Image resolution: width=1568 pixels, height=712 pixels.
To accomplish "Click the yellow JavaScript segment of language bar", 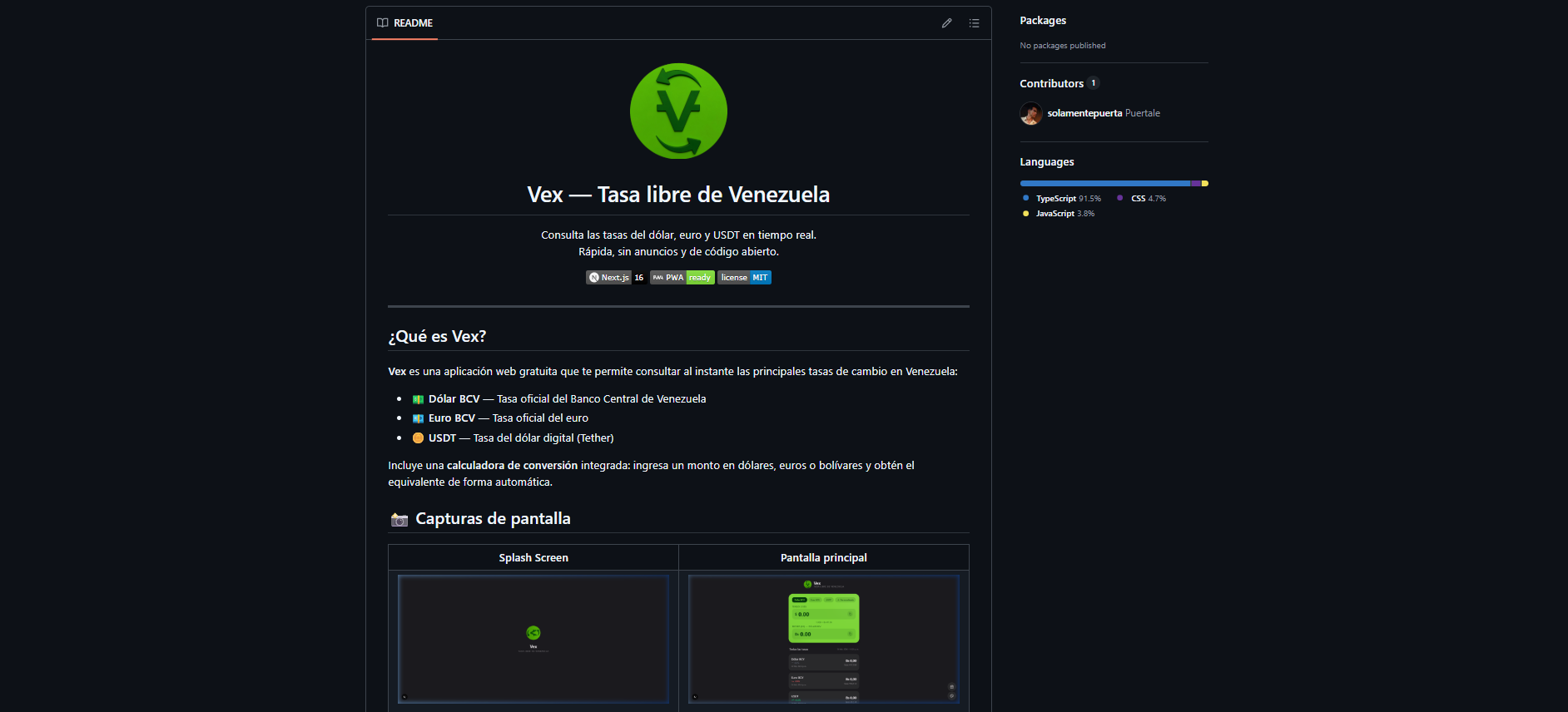I will click(1204, 183).
